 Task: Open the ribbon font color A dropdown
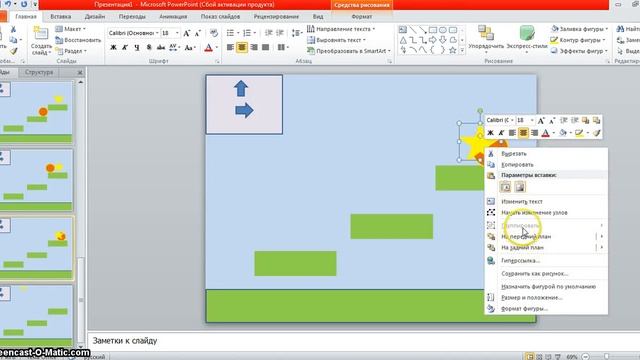[x=217, y=47]
